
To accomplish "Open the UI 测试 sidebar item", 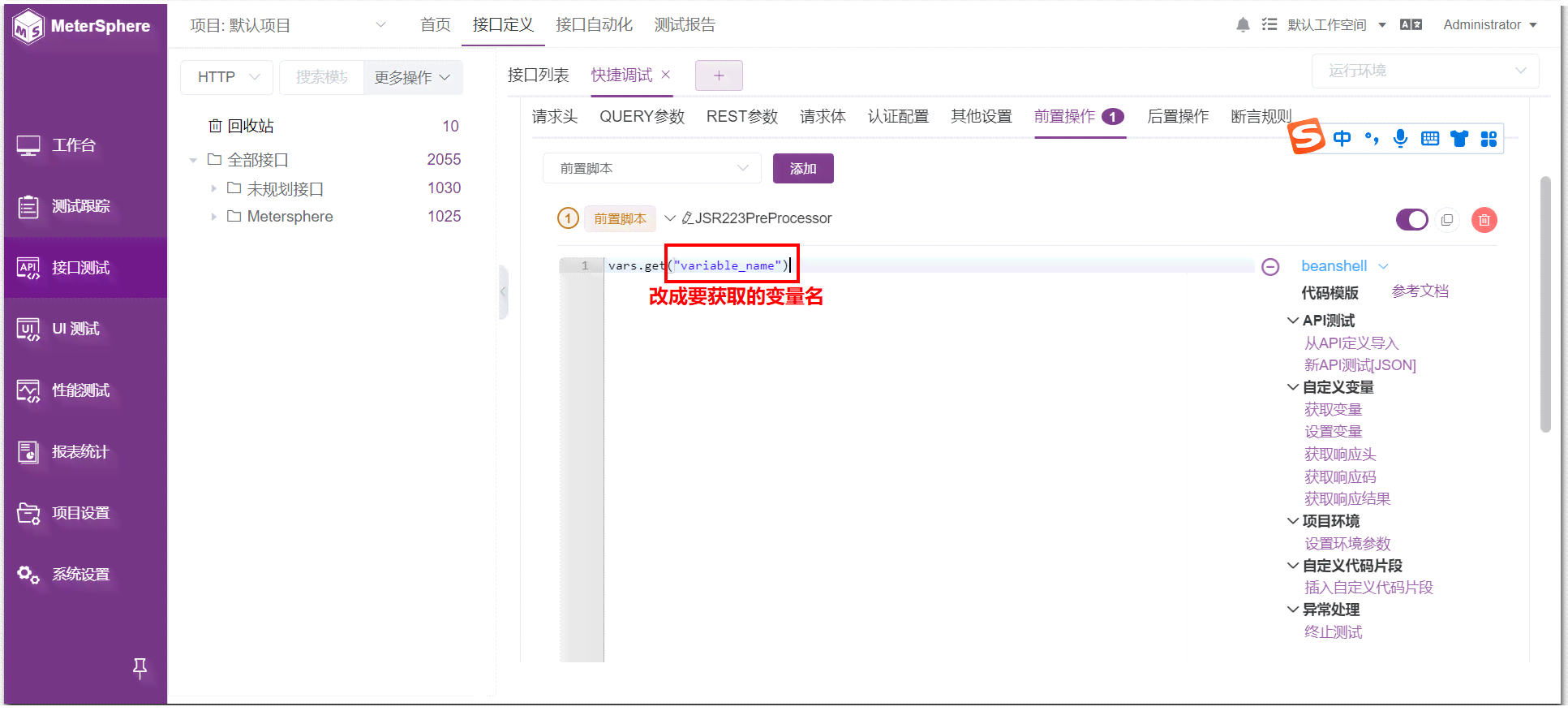I will click(x=85, y=329).
